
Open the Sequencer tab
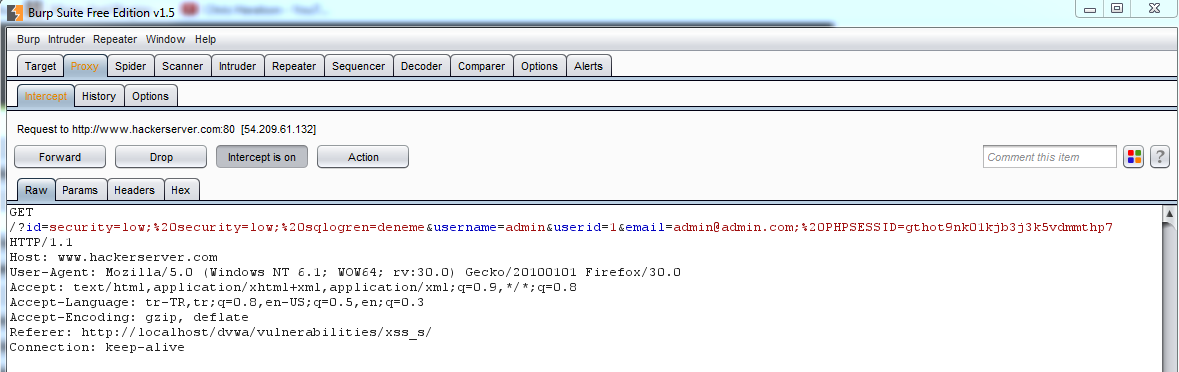tap(359, 66)
